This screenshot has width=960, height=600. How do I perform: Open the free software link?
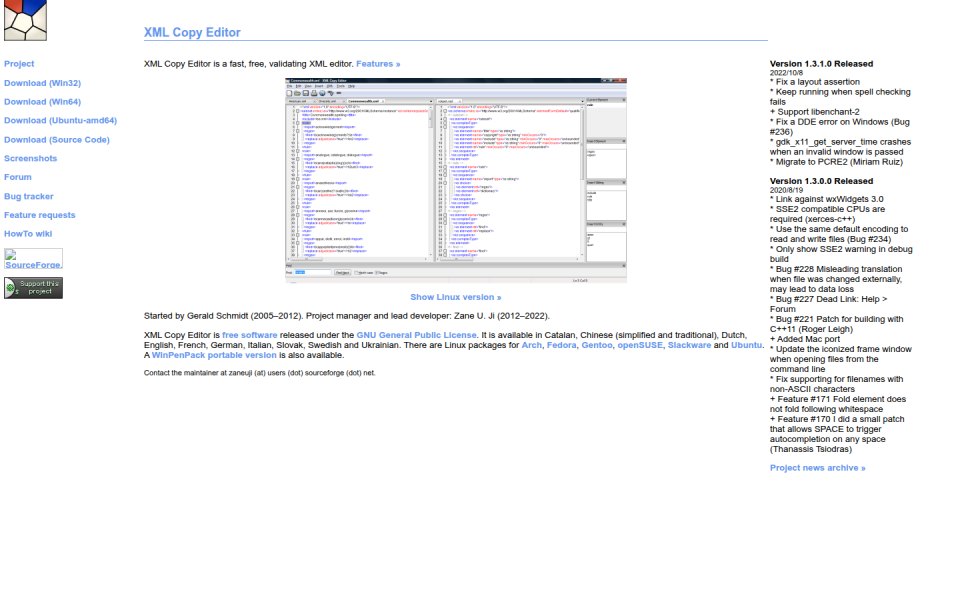click(x=249, y=335)
